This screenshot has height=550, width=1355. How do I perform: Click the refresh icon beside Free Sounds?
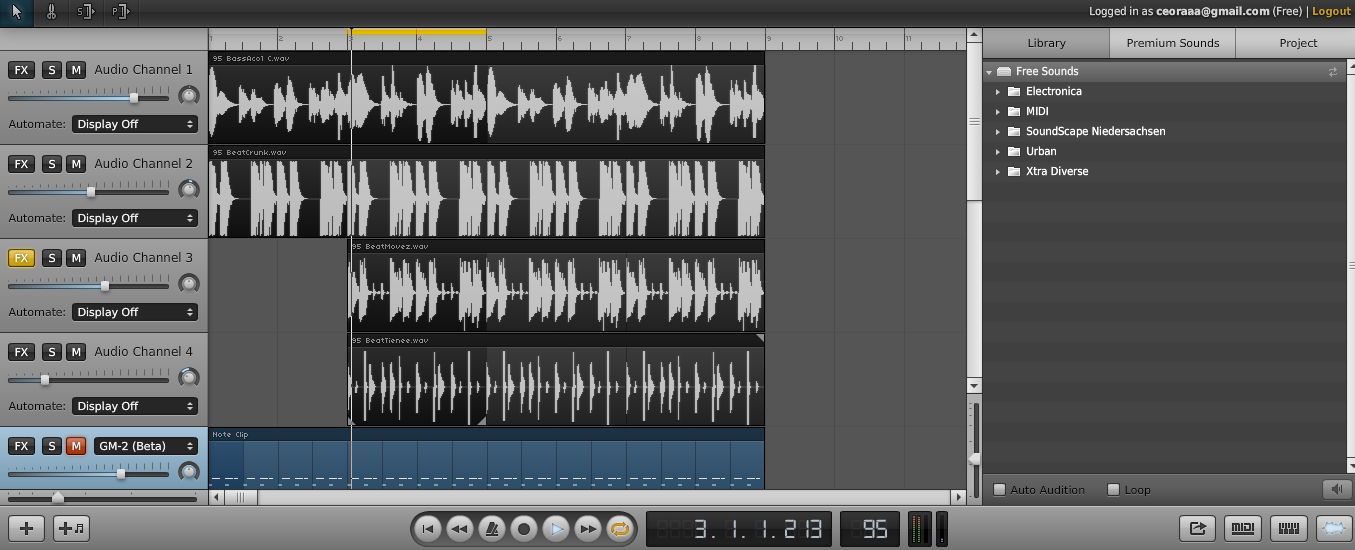coord(1332,72)
